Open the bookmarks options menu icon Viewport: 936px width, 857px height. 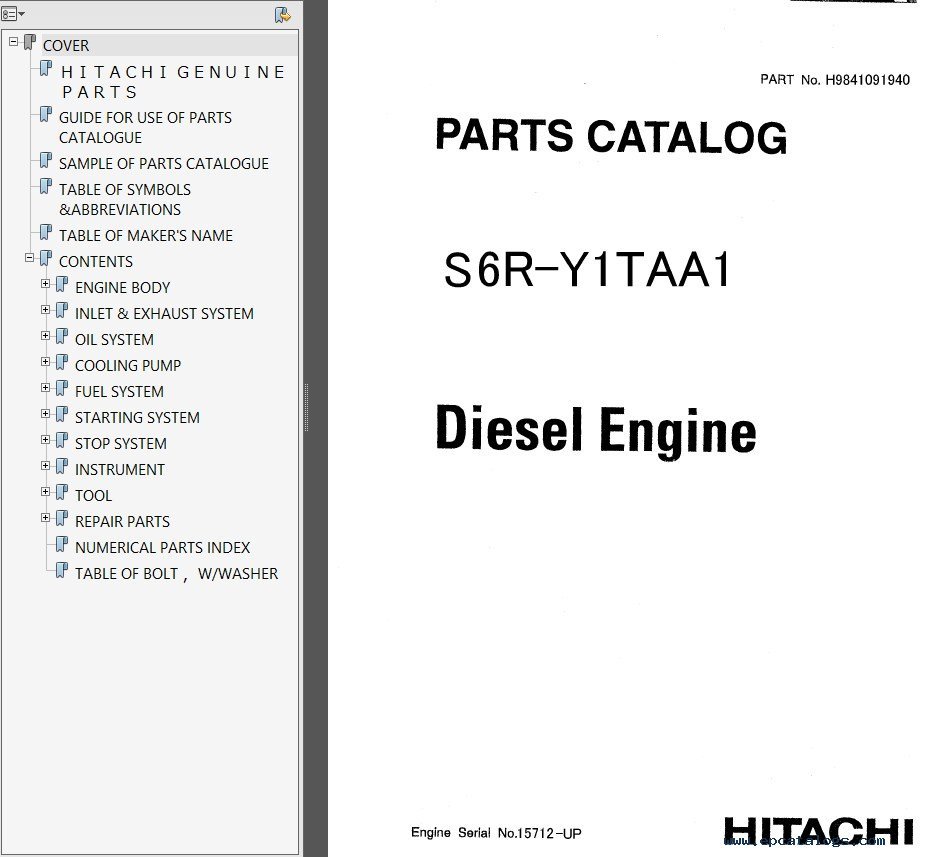[13, 14]
